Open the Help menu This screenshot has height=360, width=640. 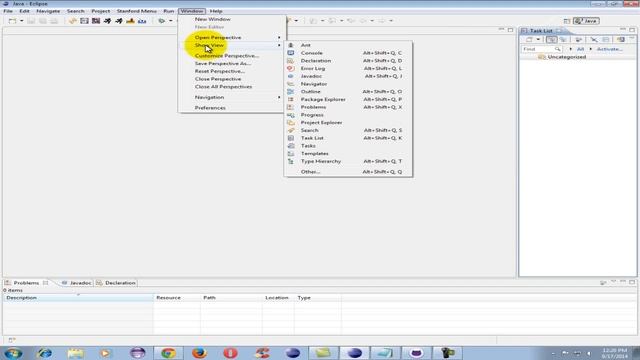tap(216, 11)
